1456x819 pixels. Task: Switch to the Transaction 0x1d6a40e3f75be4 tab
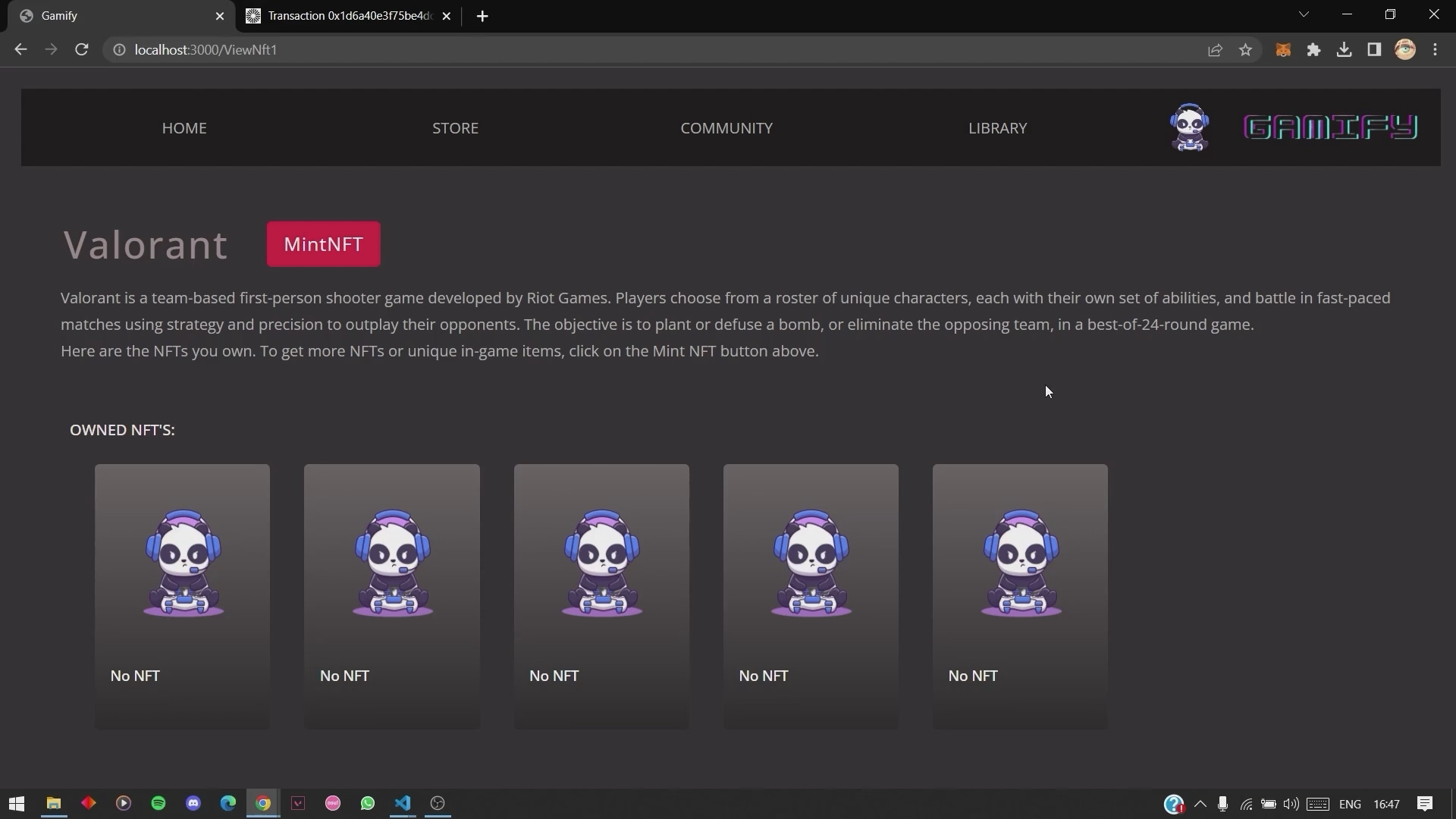349,16
